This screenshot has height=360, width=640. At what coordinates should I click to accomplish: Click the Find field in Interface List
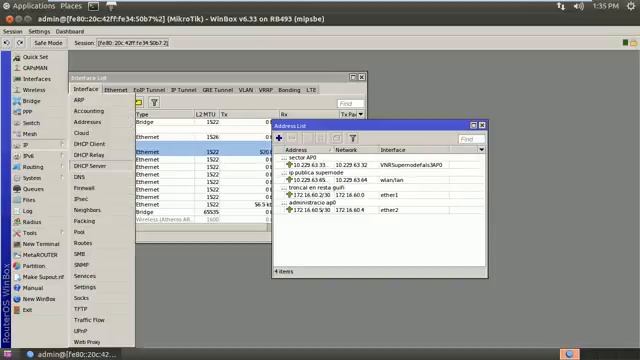(x=351, y=104)
